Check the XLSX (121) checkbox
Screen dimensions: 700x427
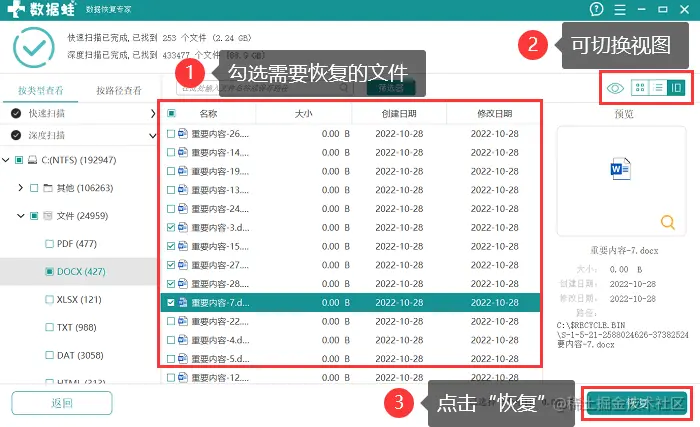[x=49, y=300]
